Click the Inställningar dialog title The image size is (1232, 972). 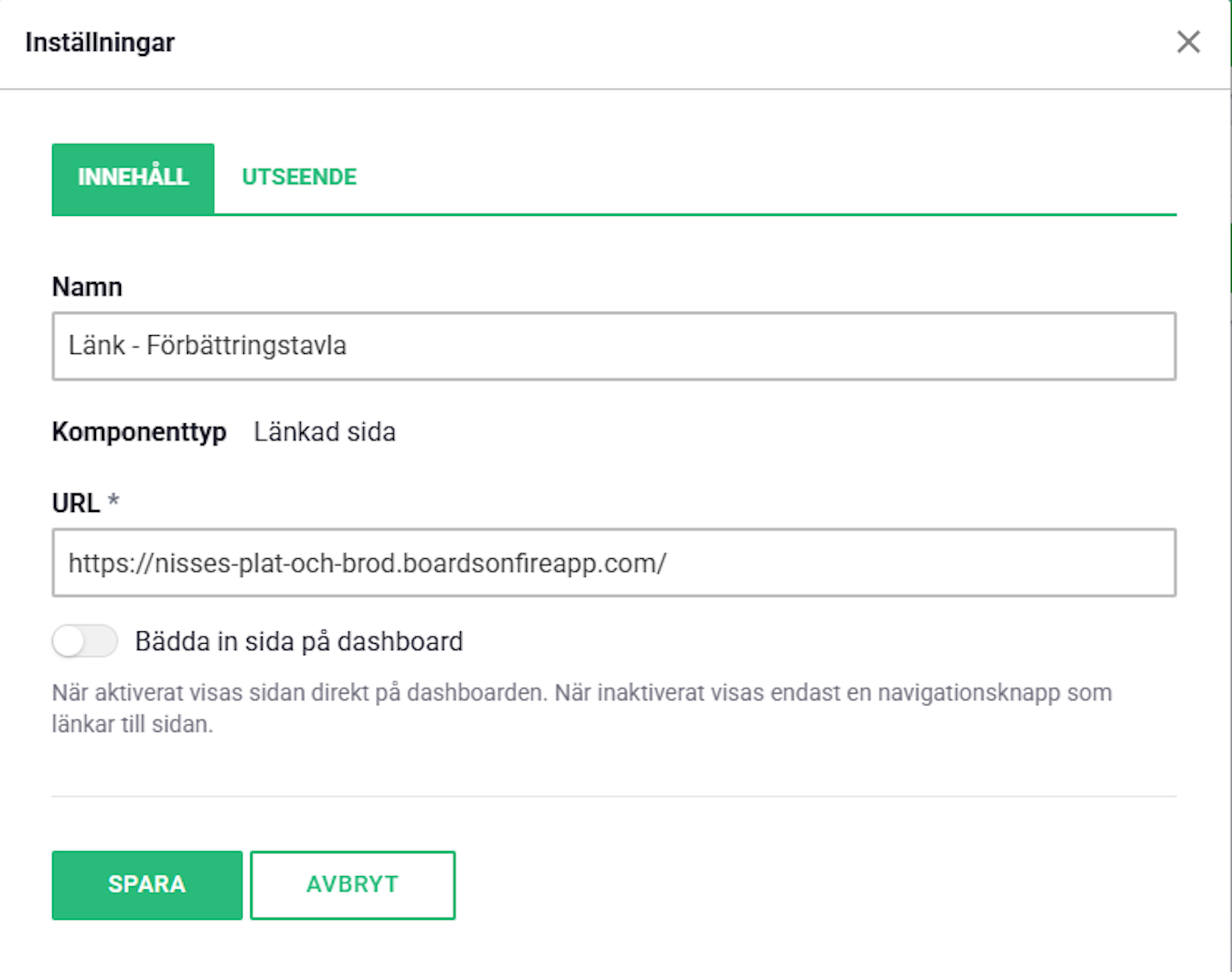[x=100, y=42]
